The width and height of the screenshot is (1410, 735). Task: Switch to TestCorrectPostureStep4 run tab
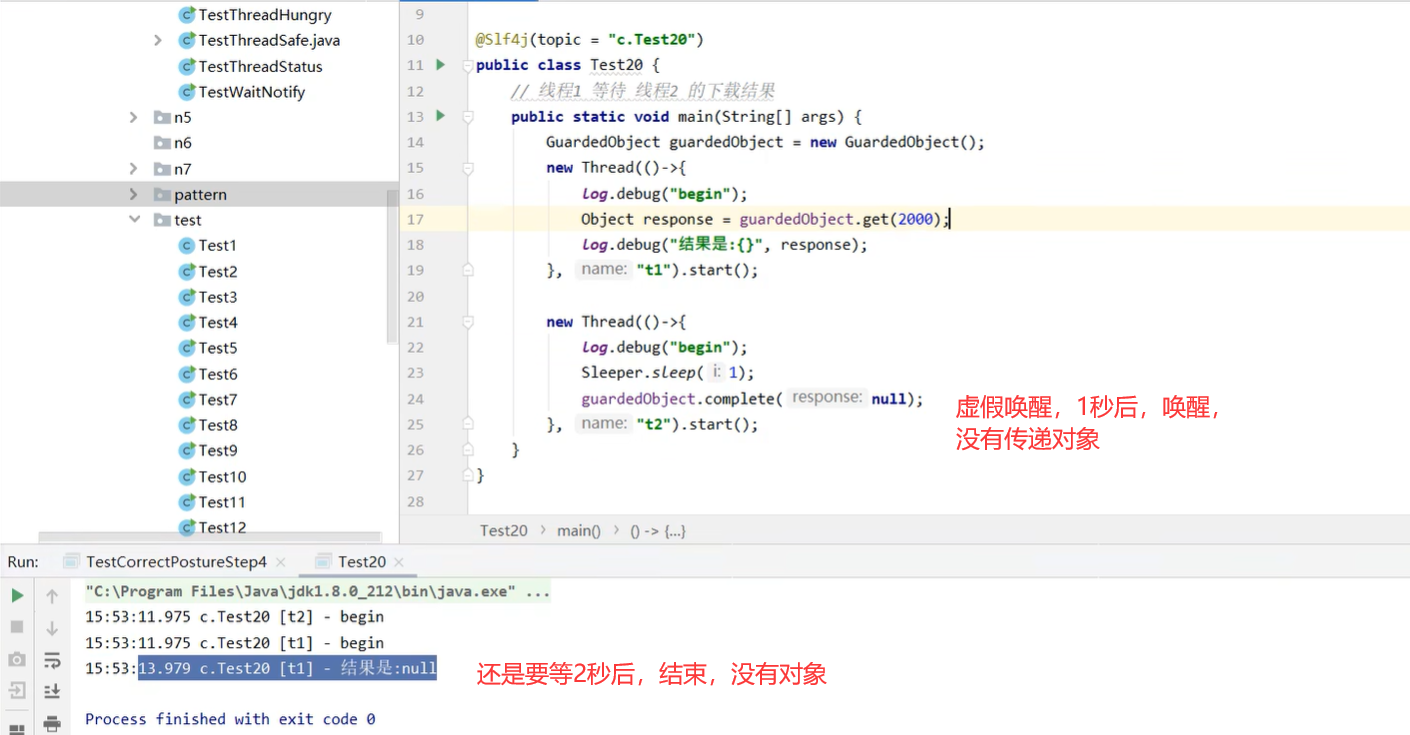[176, 562]
